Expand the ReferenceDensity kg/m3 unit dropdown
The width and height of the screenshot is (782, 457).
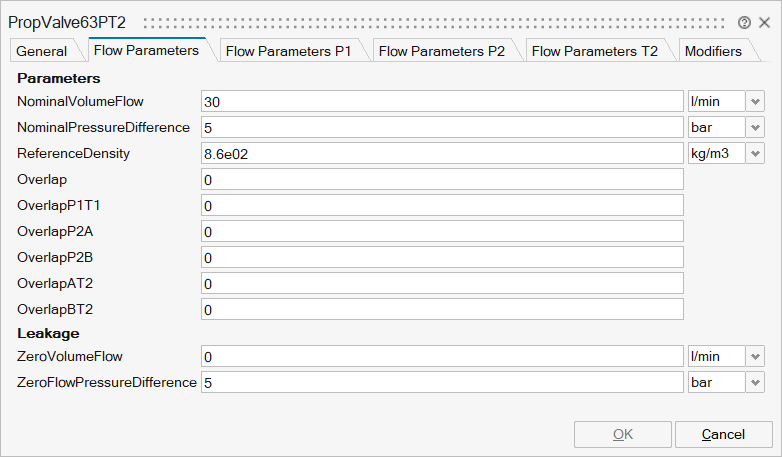pos(755,153)
